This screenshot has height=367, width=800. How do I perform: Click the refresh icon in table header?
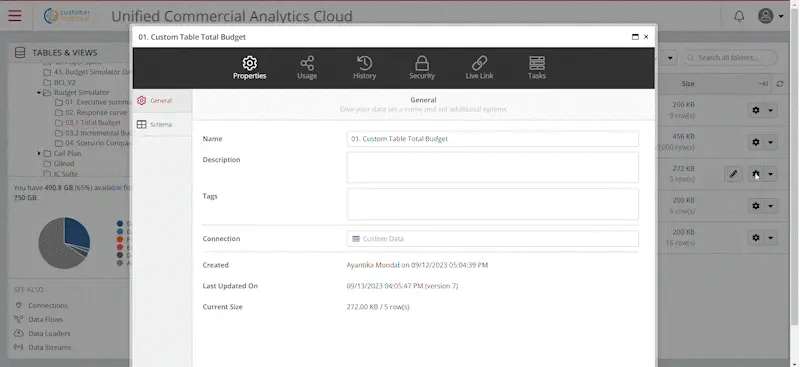point(780,84)
